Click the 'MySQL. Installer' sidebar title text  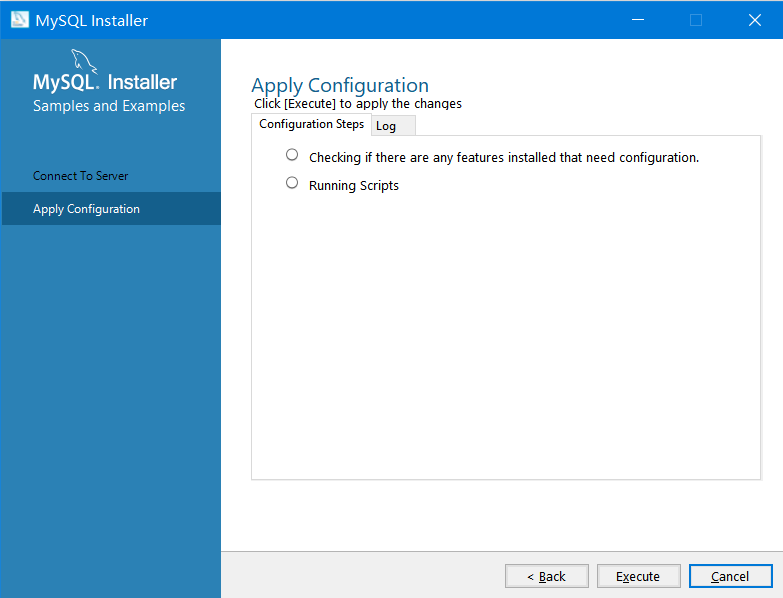point(105,83)
